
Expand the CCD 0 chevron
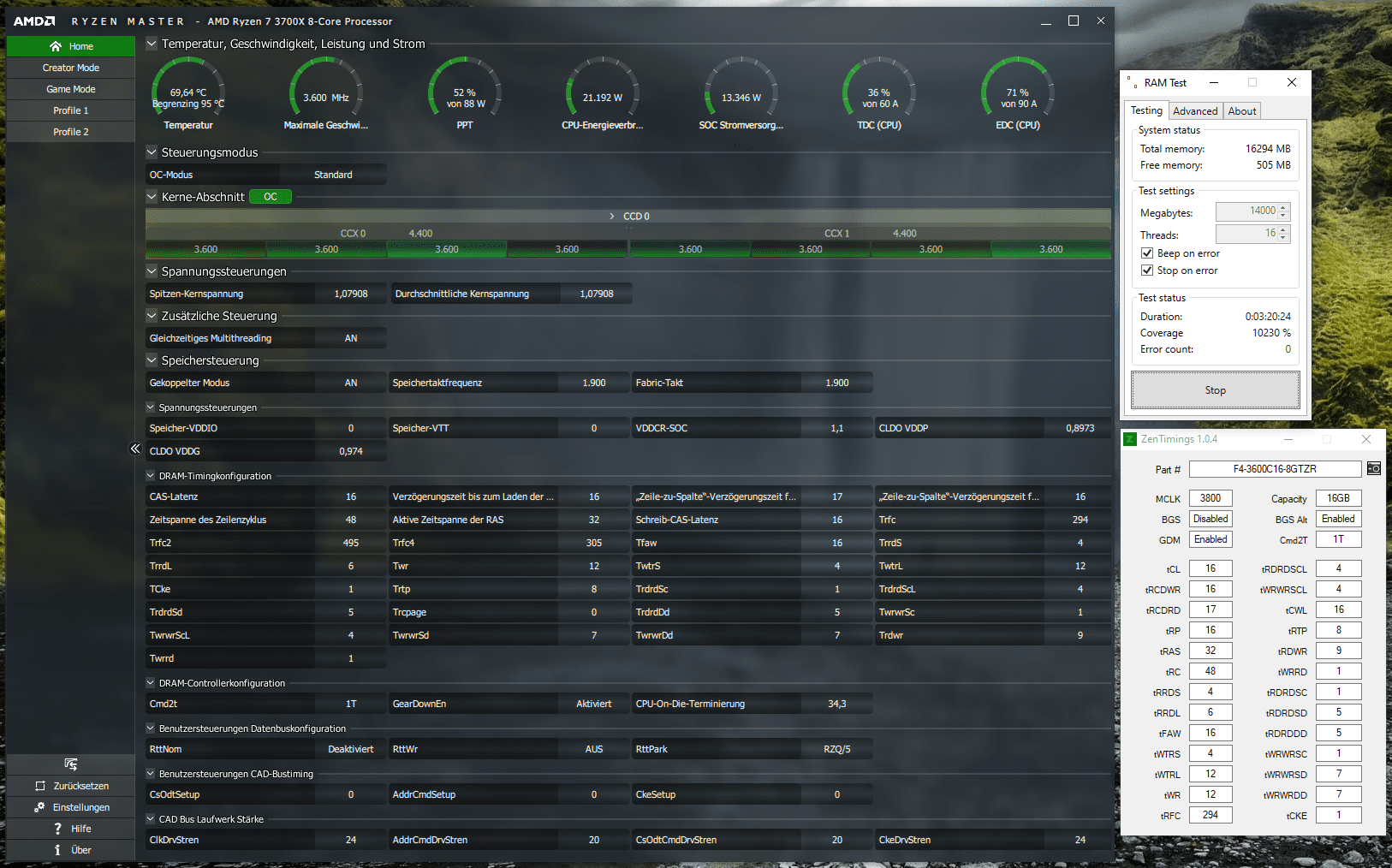(612, 217)
